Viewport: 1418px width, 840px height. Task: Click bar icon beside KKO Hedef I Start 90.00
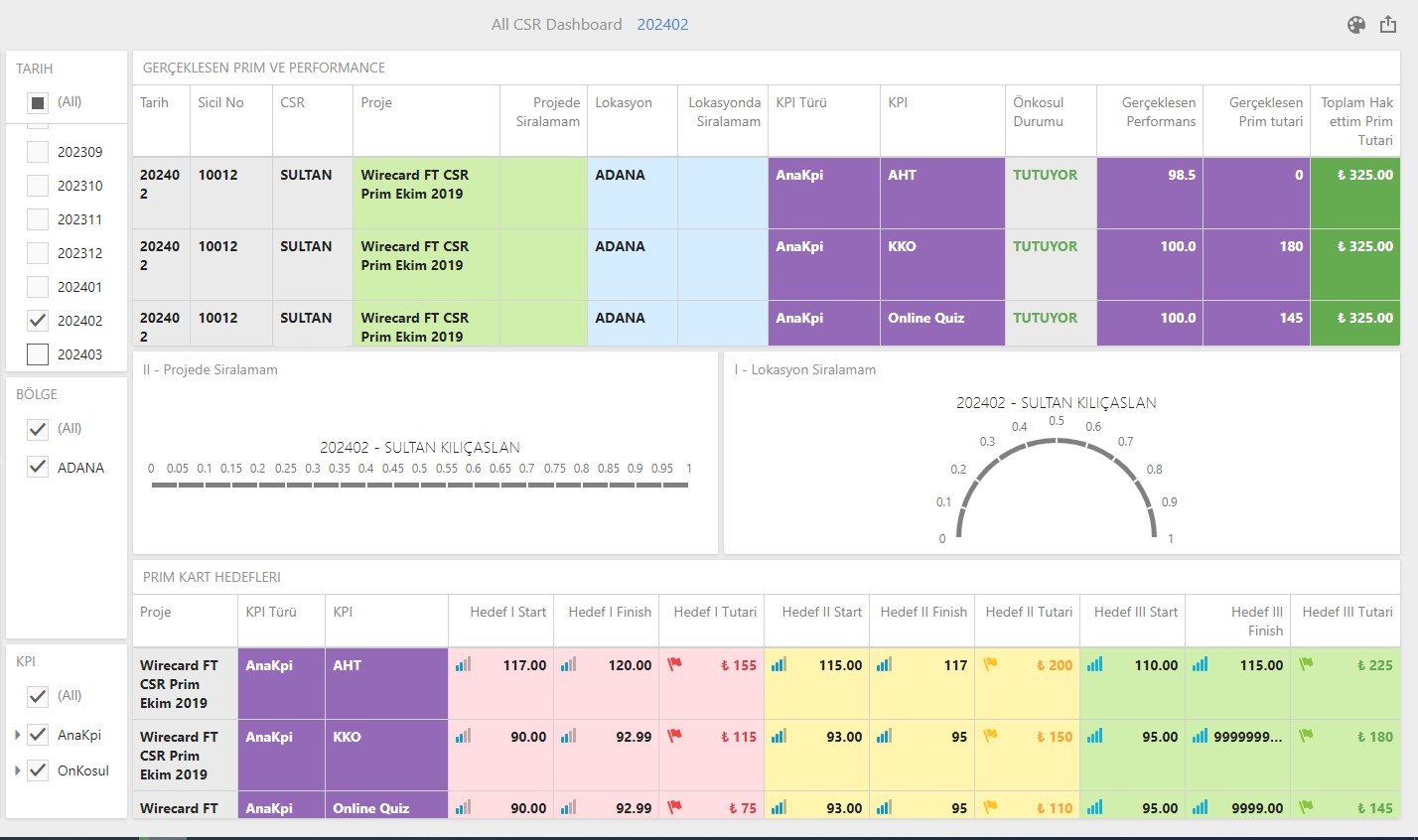(463, 737)
